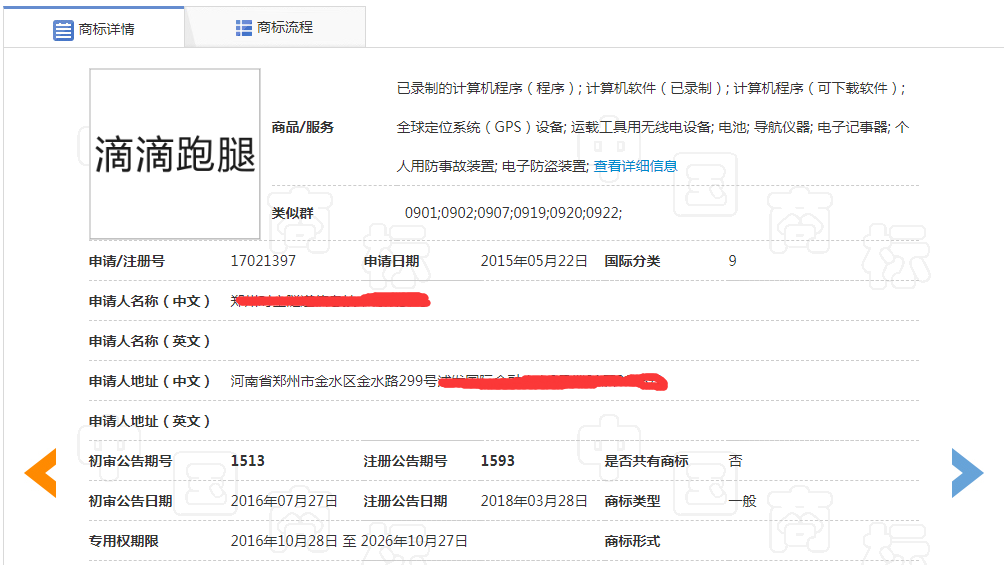Click the 商标类型 value 一般

coord(742,501)
